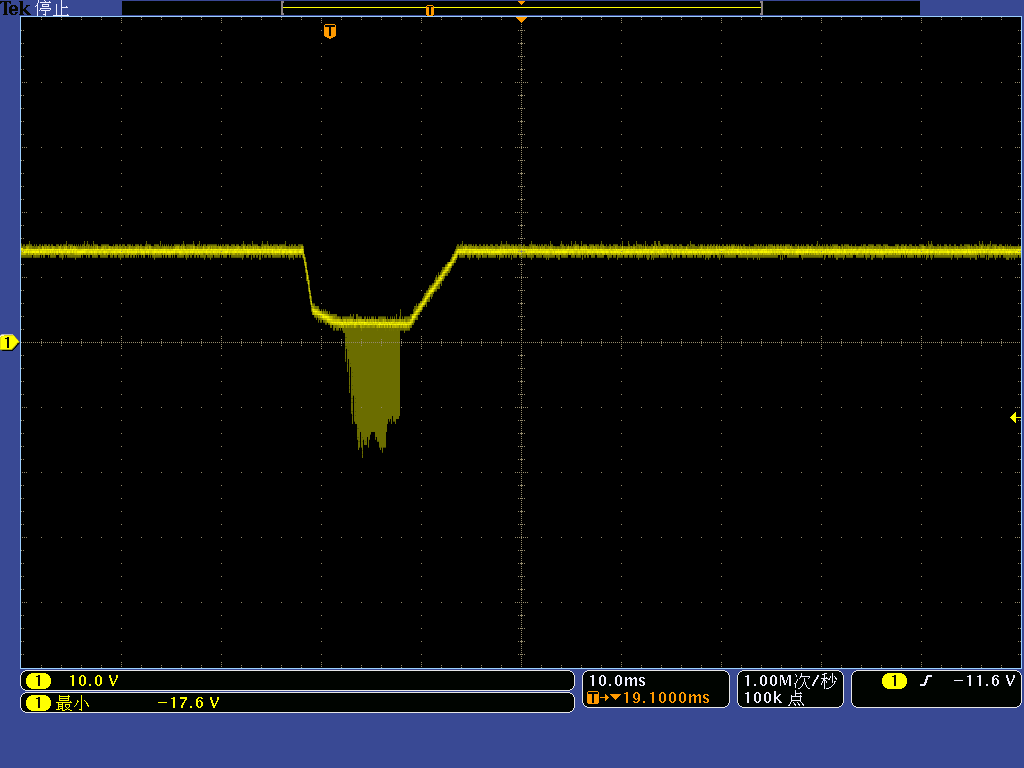Click the -11.6 V trigger level readout

point(984,681)
